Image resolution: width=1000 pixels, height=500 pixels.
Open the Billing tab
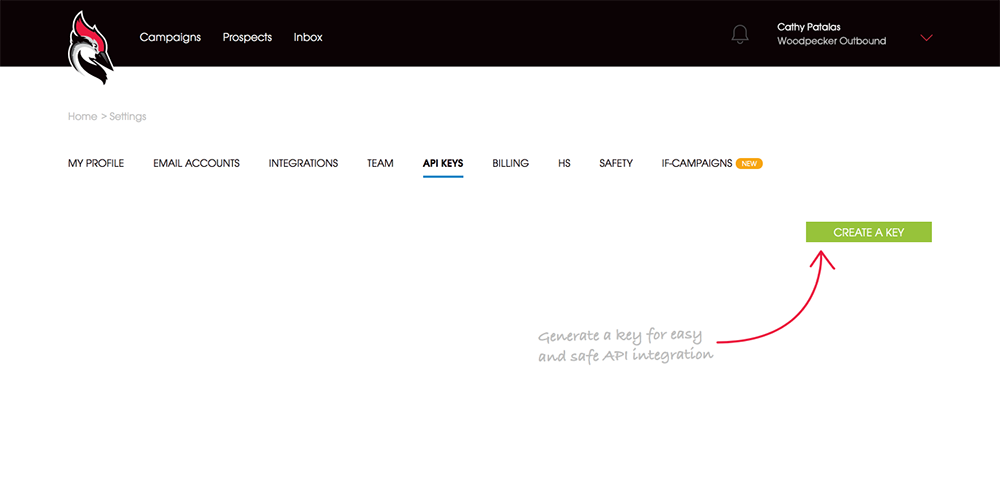coord(510,163)
